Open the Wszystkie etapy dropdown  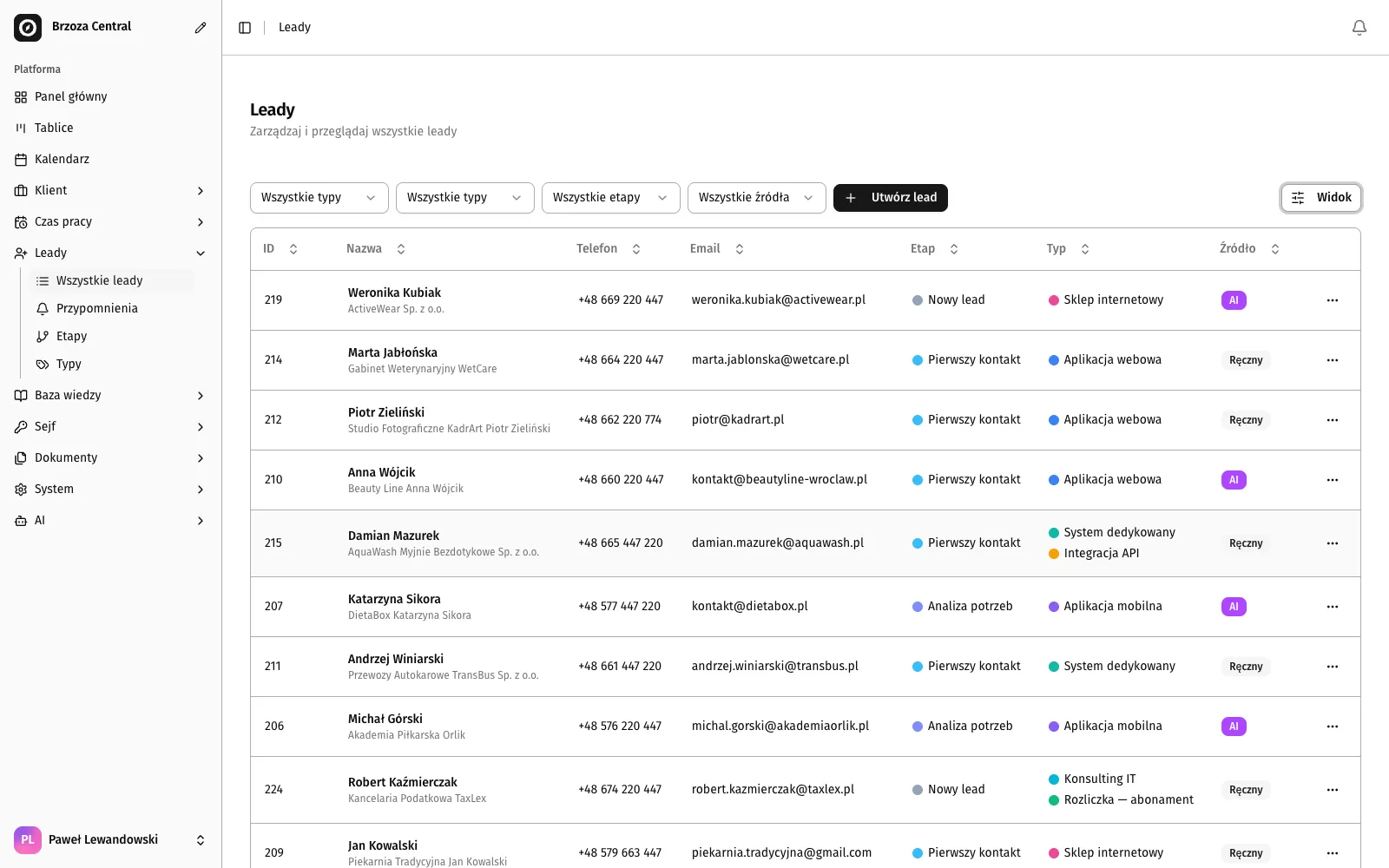click(611, 198)
